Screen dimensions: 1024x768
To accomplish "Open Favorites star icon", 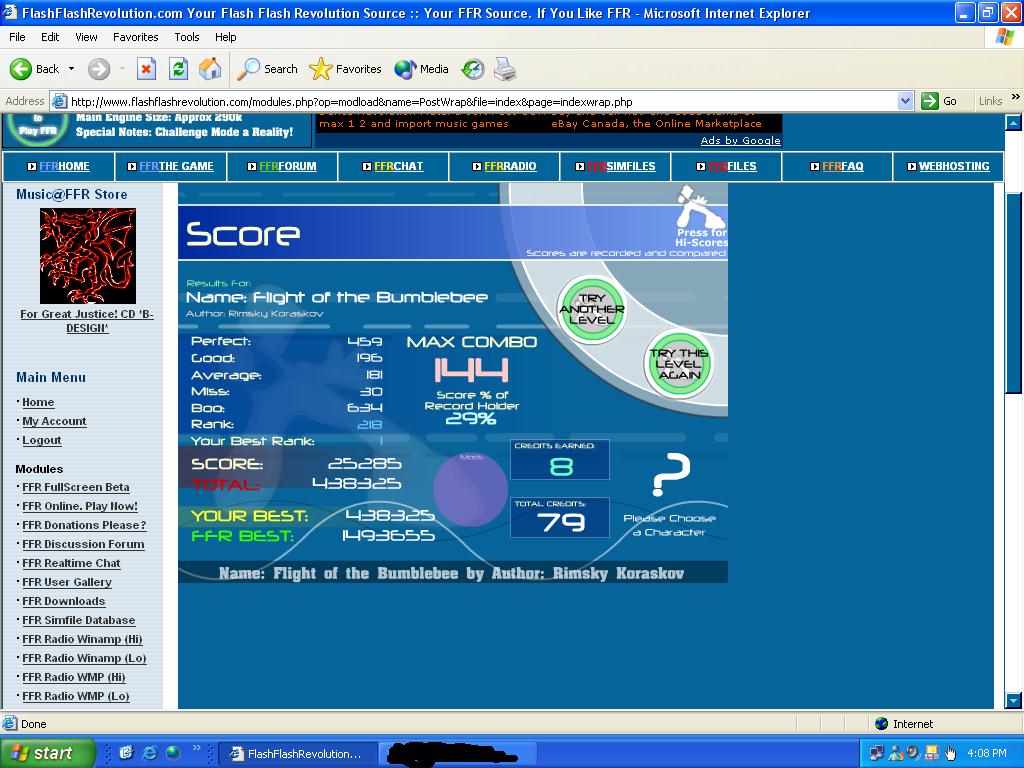I will pos(320,69).
